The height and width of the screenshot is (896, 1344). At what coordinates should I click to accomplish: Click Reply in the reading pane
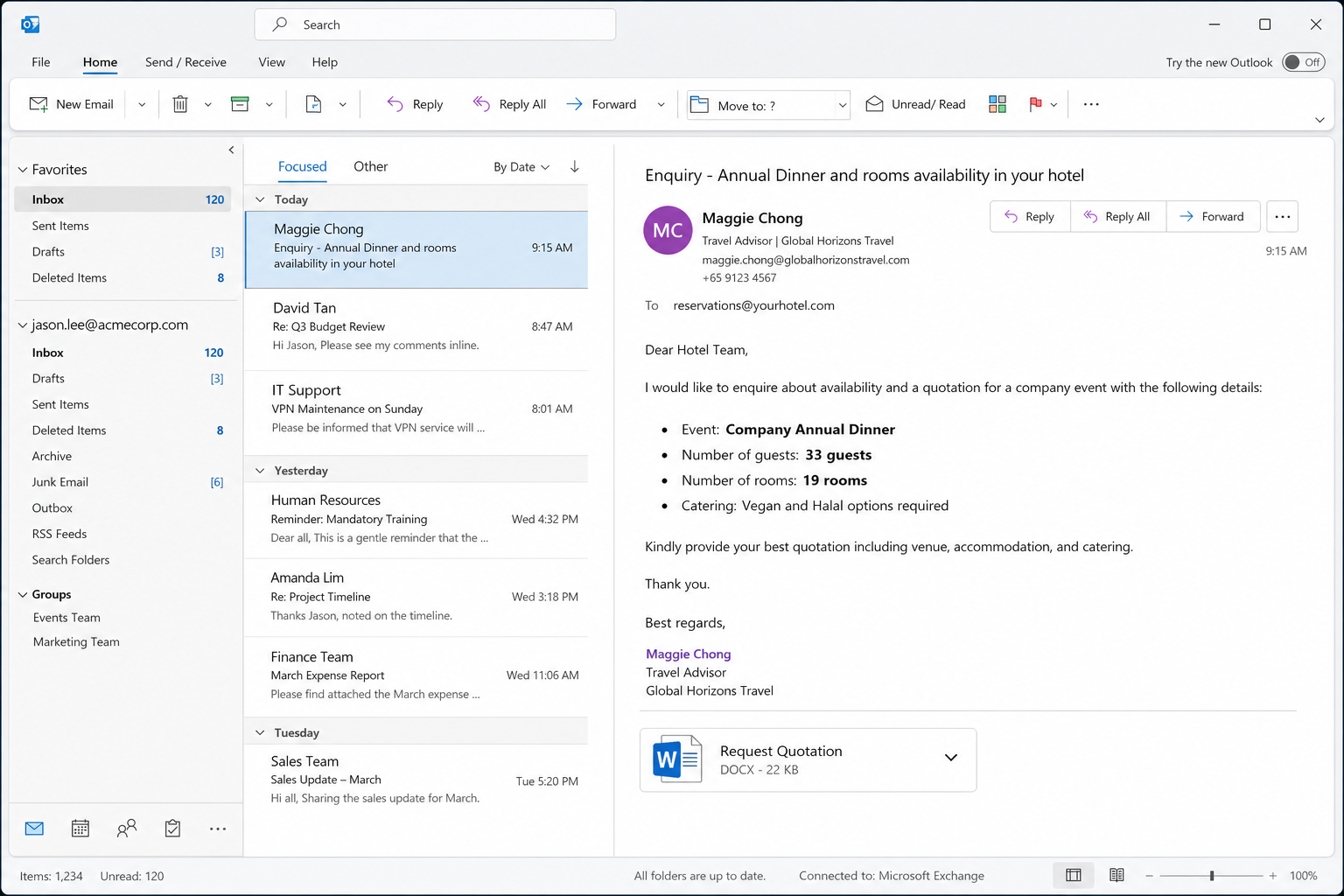tap(1030, 217)
